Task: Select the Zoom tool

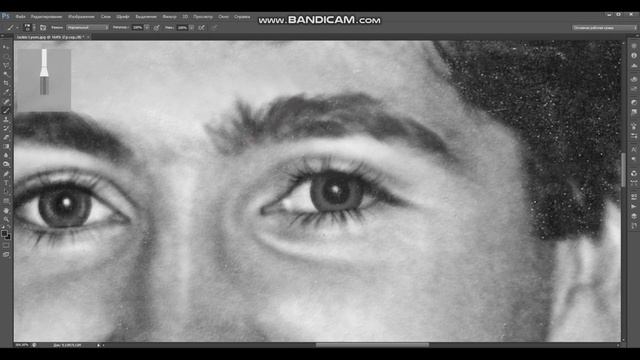Action: (x=6, y=220)
